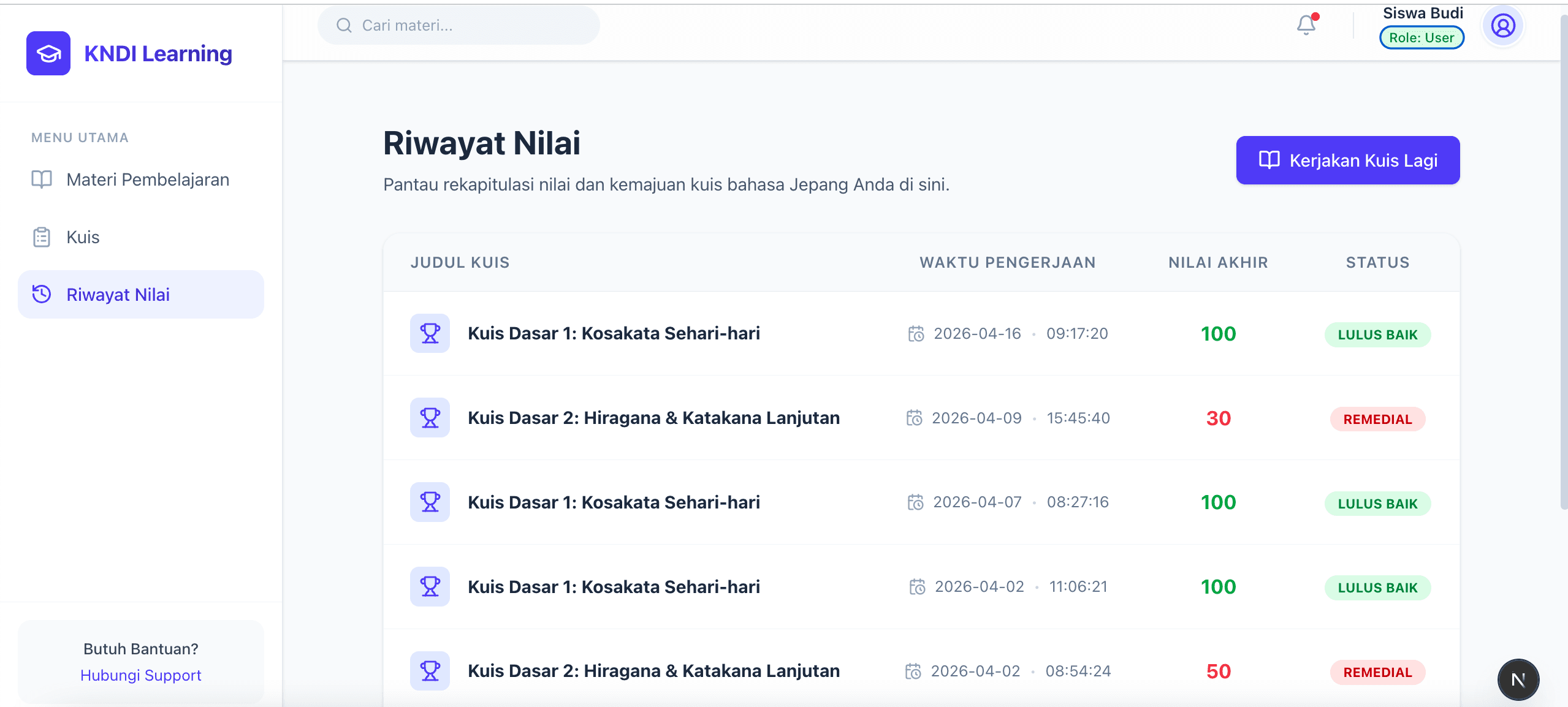
Task: Click trophy icon for the 08:54:24 quiz
Action: click(x=430, y=671)
